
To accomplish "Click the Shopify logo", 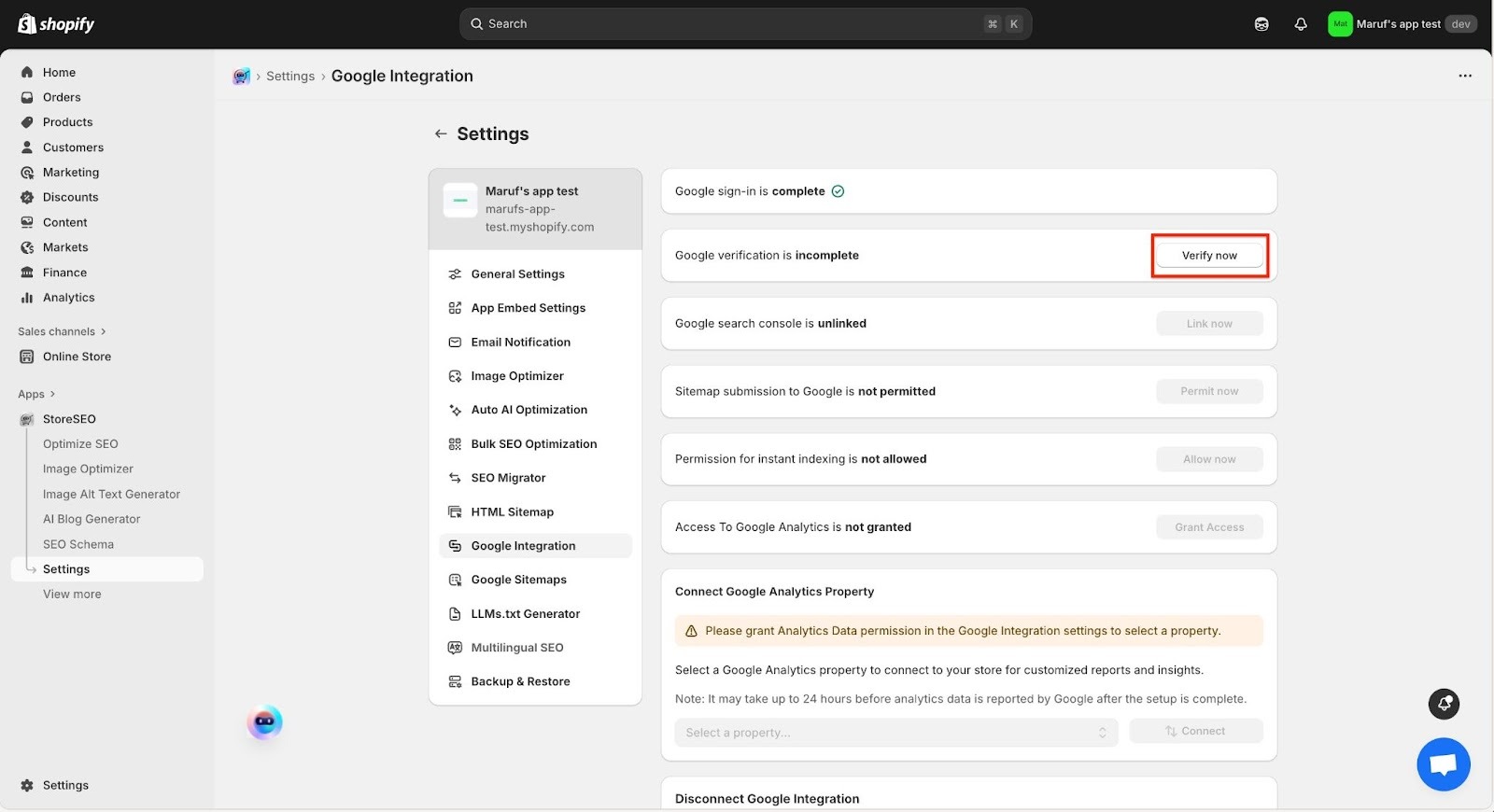I will click(56, 23).
